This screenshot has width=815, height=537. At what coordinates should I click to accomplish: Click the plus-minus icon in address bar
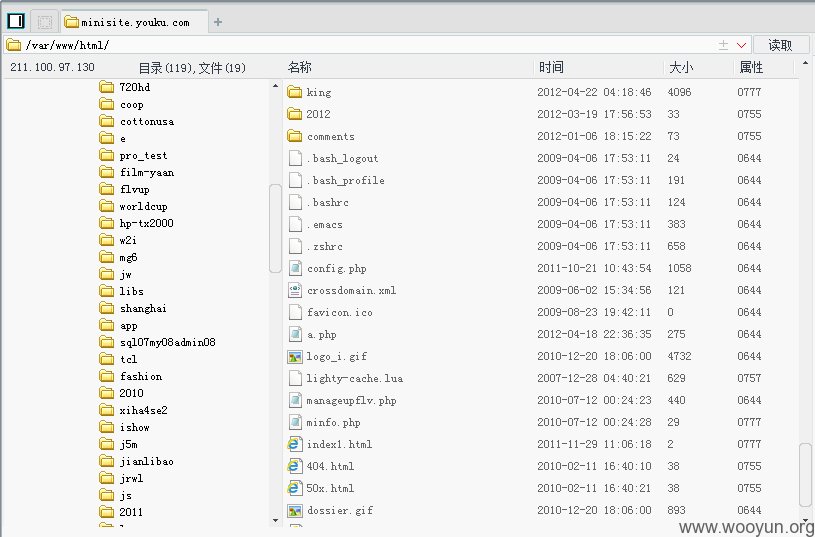tap(723, 45)
